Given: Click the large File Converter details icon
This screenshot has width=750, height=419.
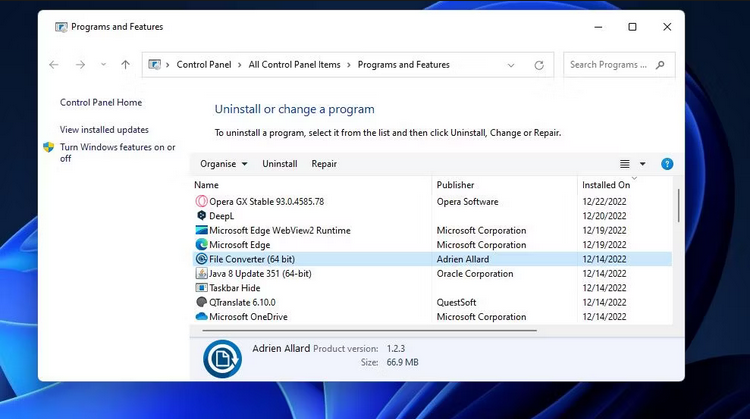Looking at the screenshot, I should [222, 359].
